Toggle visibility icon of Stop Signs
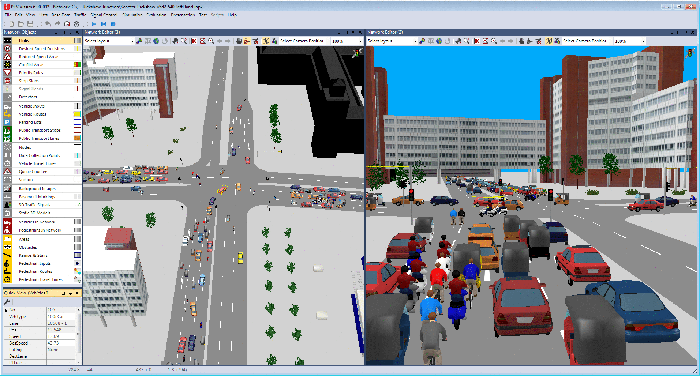700x376 pixels. (7, 81)
